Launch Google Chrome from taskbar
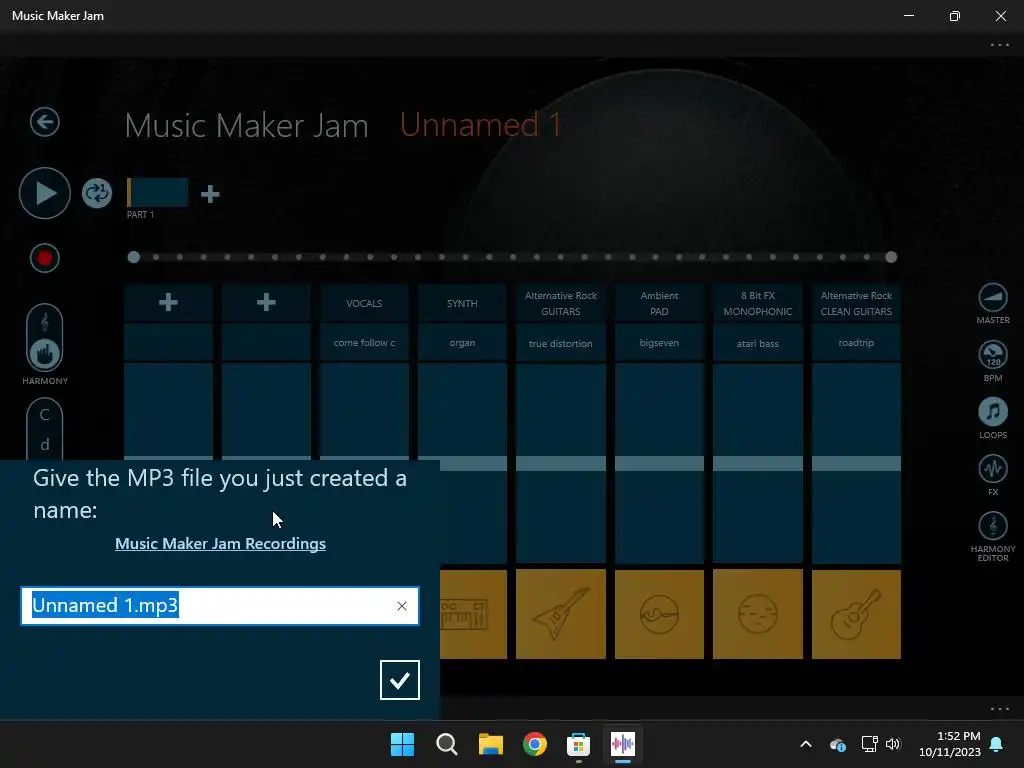1024x768 pixels. tap(535, 744)
